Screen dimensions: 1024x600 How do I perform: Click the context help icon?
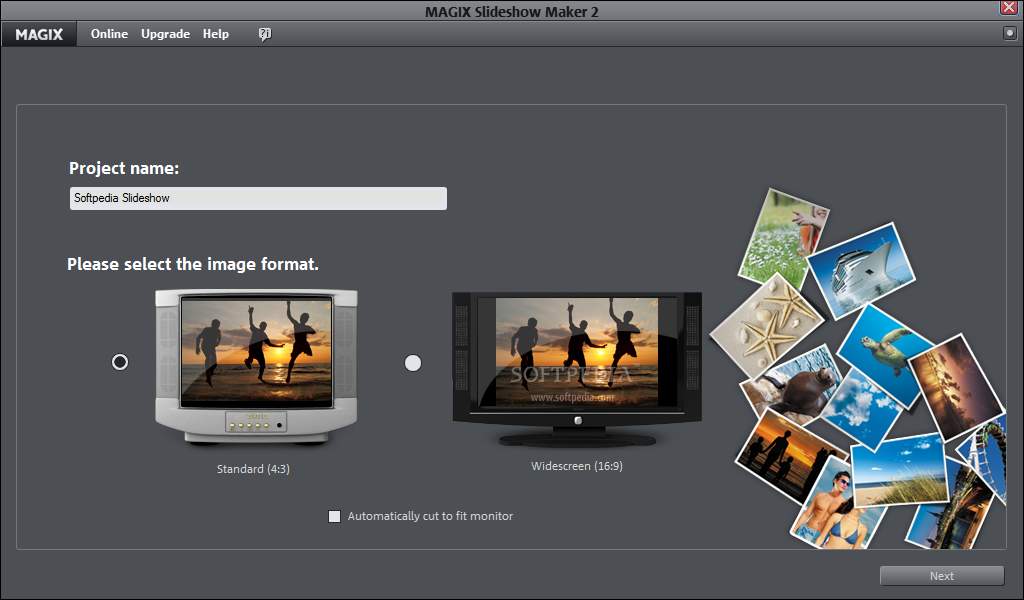[264, 34]
